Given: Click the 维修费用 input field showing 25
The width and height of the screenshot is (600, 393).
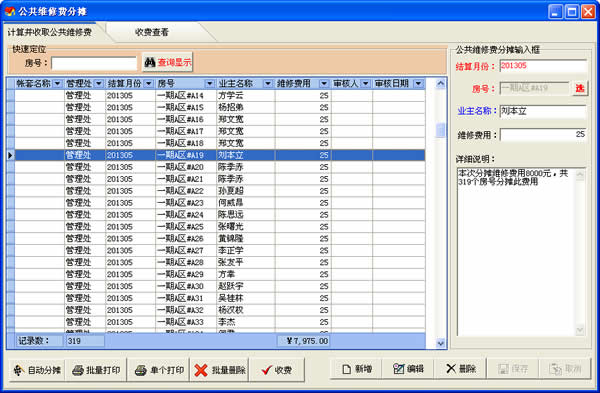Looking at the screenshot, I should pyautogui.click(x=543, y=134).
